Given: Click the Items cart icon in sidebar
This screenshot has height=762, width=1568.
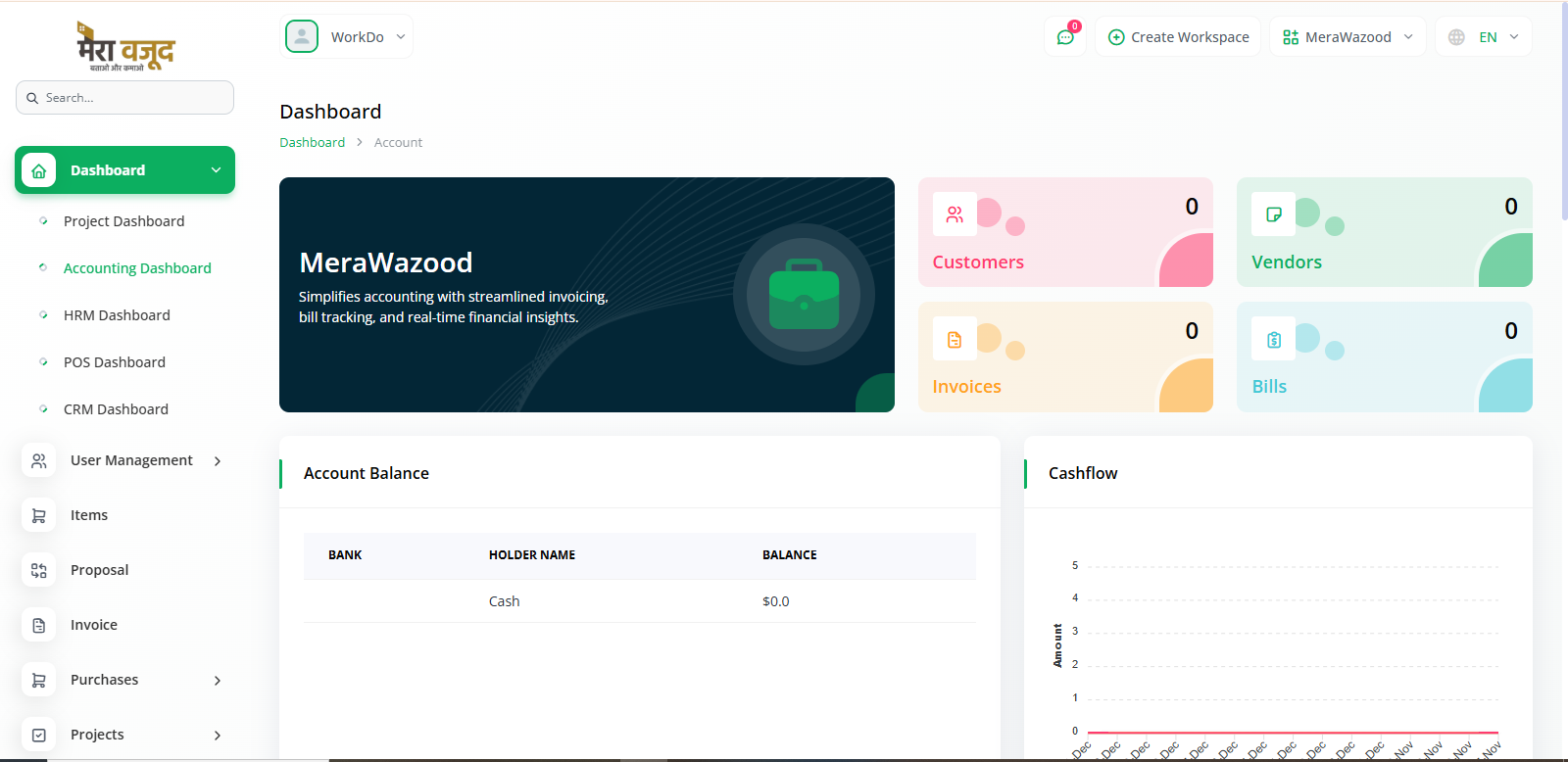Looking at the screenshot, I should coord(39,515).
